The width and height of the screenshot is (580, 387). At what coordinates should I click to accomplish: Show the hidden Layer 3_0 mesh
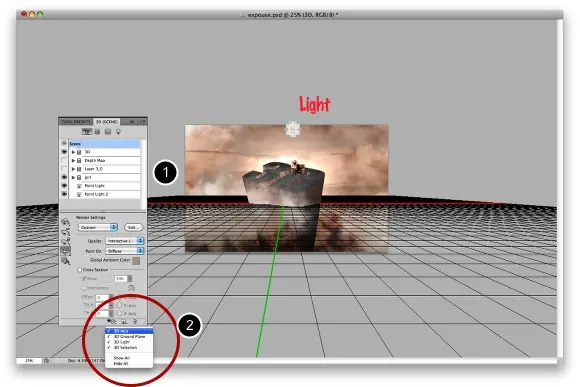pyautogui.click(x=64, y=169)
